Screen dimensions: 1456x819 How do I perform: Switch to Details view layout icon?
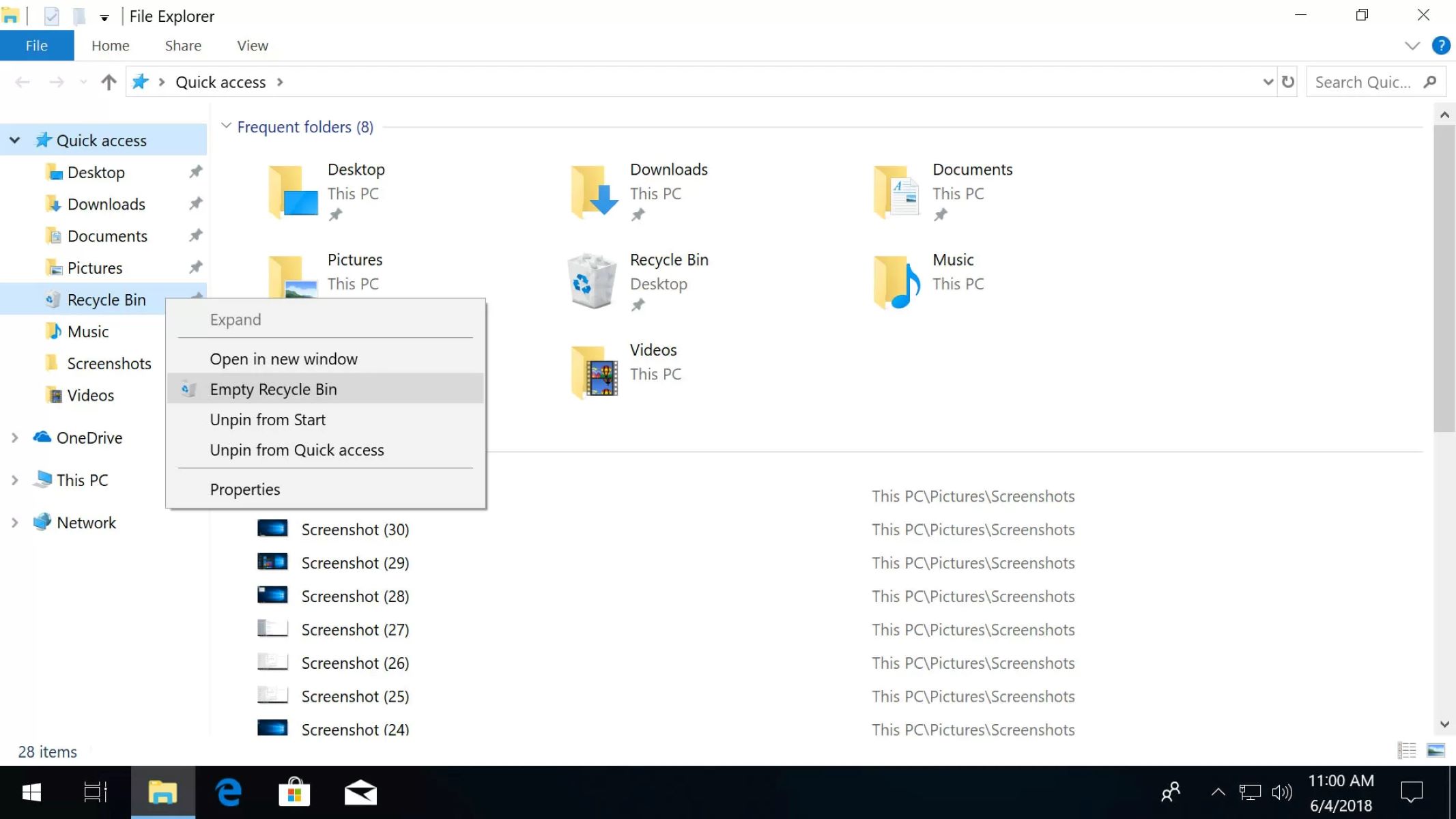(1407, 751)
